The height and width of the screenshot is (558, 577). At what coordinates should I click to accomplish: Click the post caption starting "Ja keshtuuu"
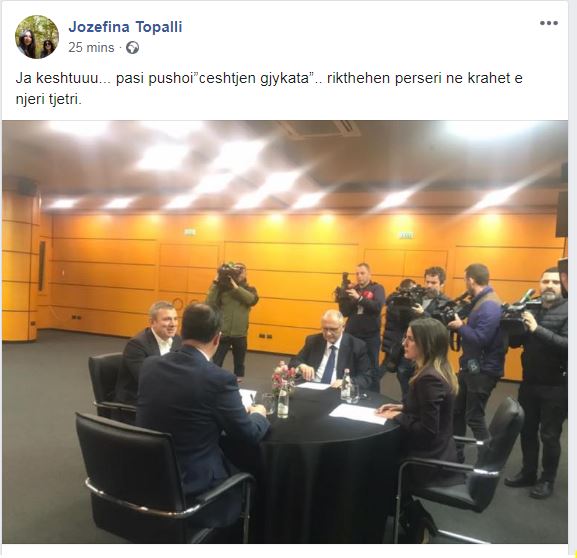pyautogui.click(x=269, y=89)
